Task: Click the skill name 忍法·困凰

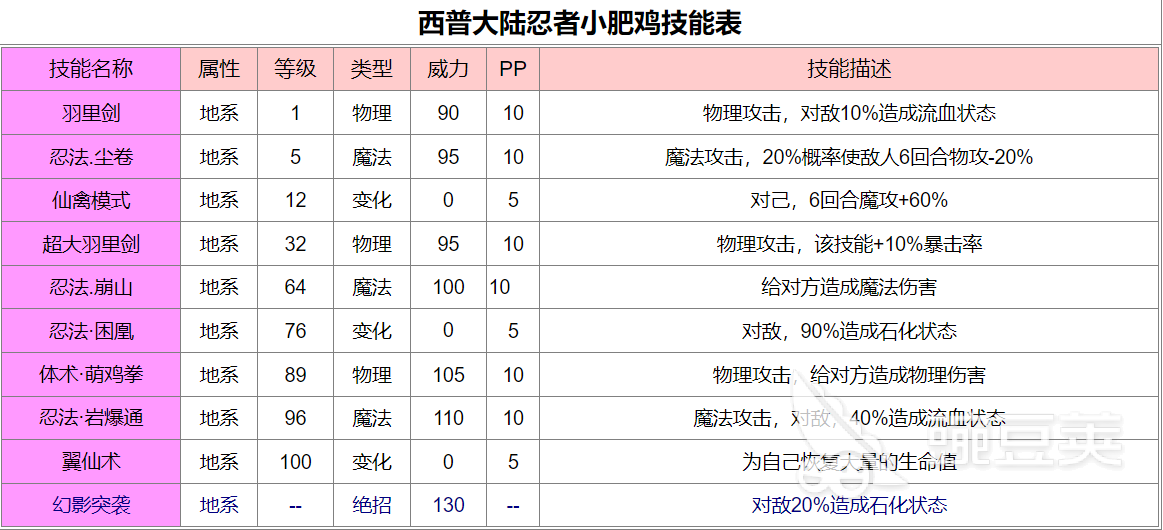Action: coord(91,331)
